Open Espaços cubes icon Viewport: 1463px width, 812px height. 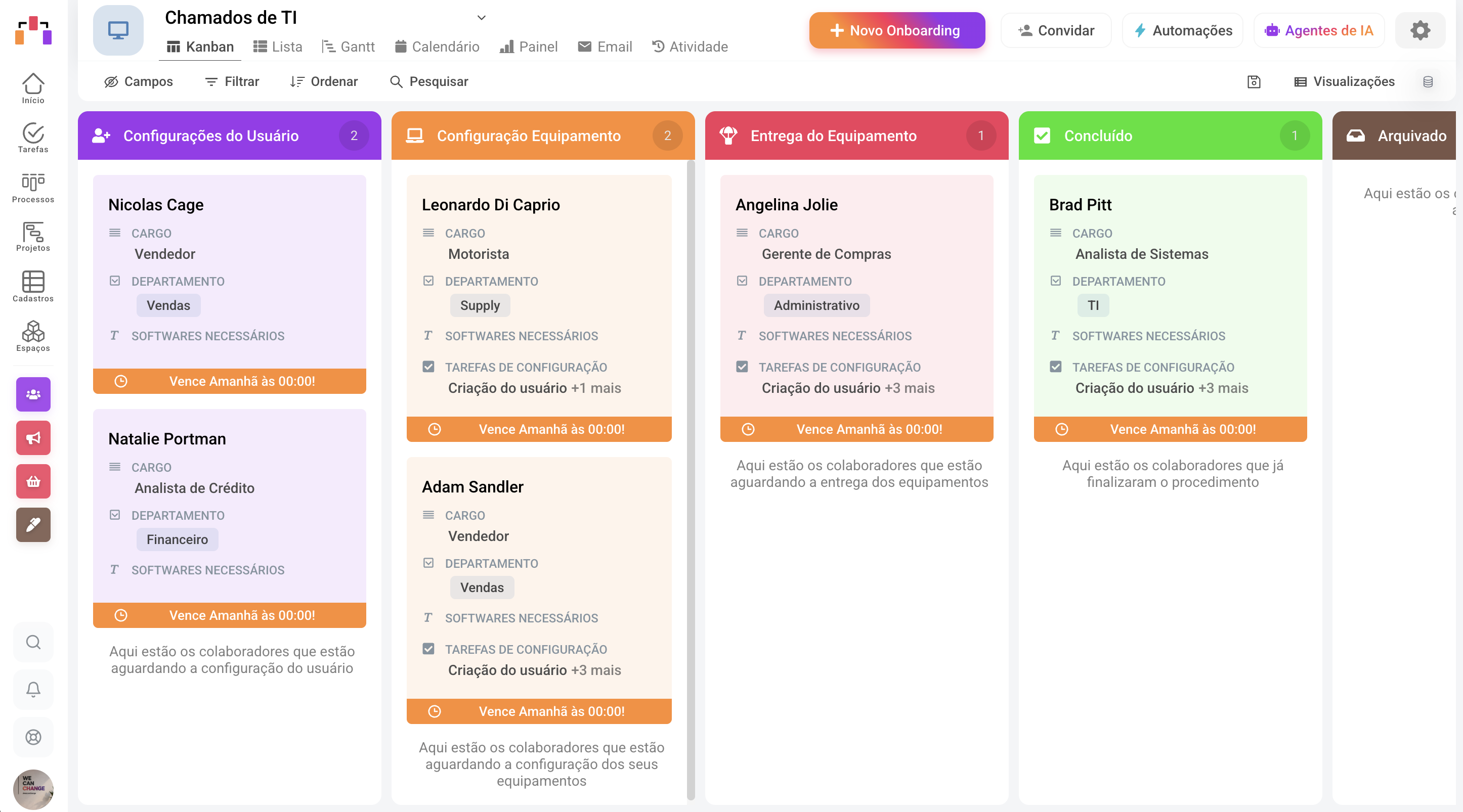33,336
